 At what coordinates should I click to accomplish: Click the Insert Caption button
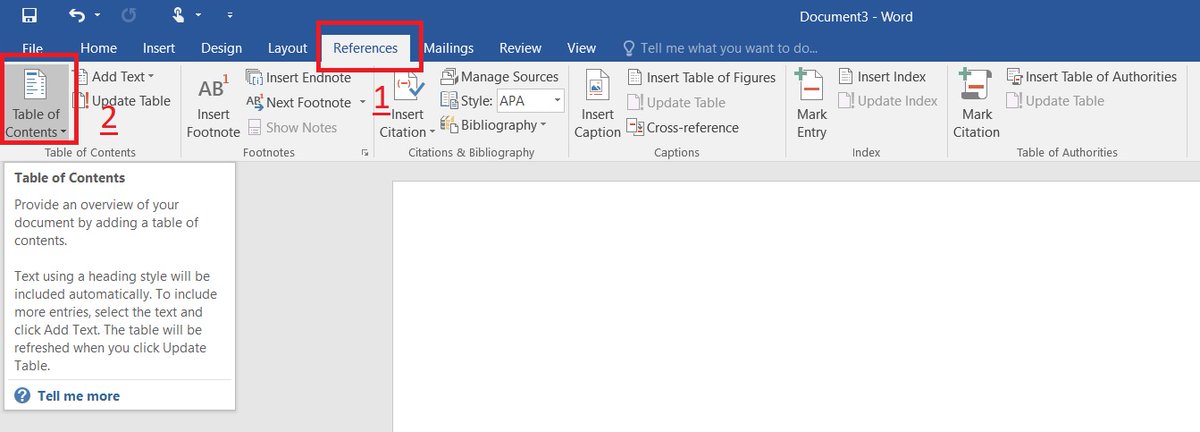(598, 103)
